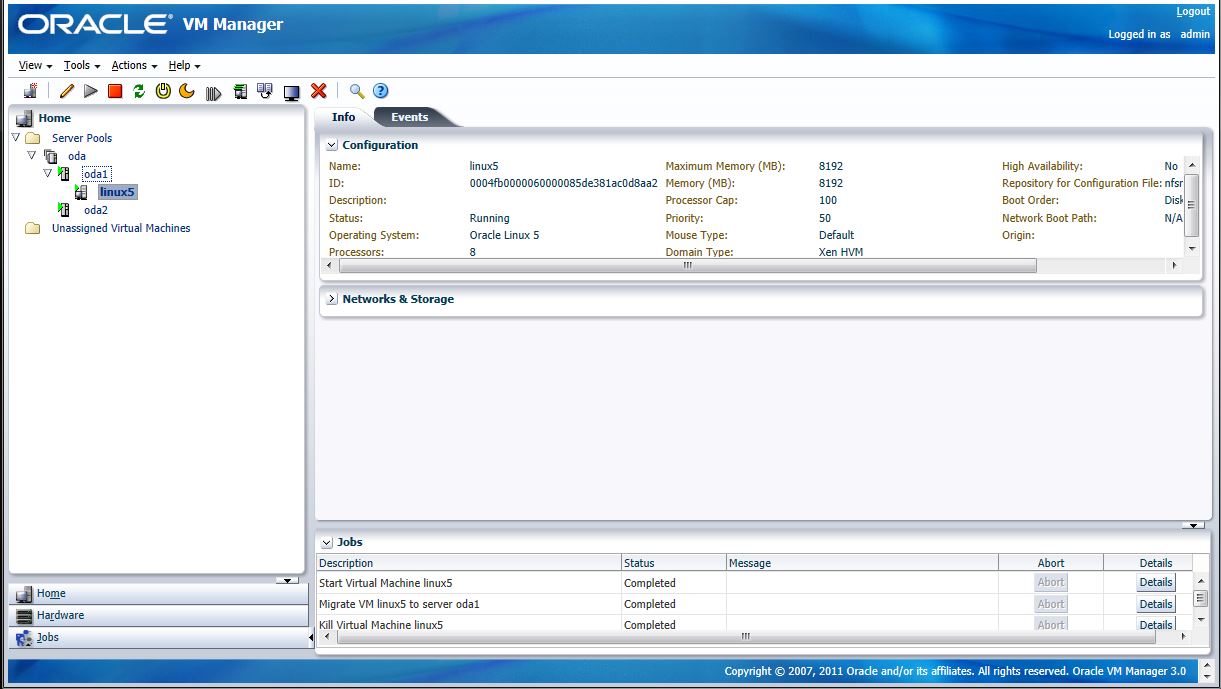Switch to the Events tab
The width and height of the screenshot is (1221, 689).
(x=410, y=117)
